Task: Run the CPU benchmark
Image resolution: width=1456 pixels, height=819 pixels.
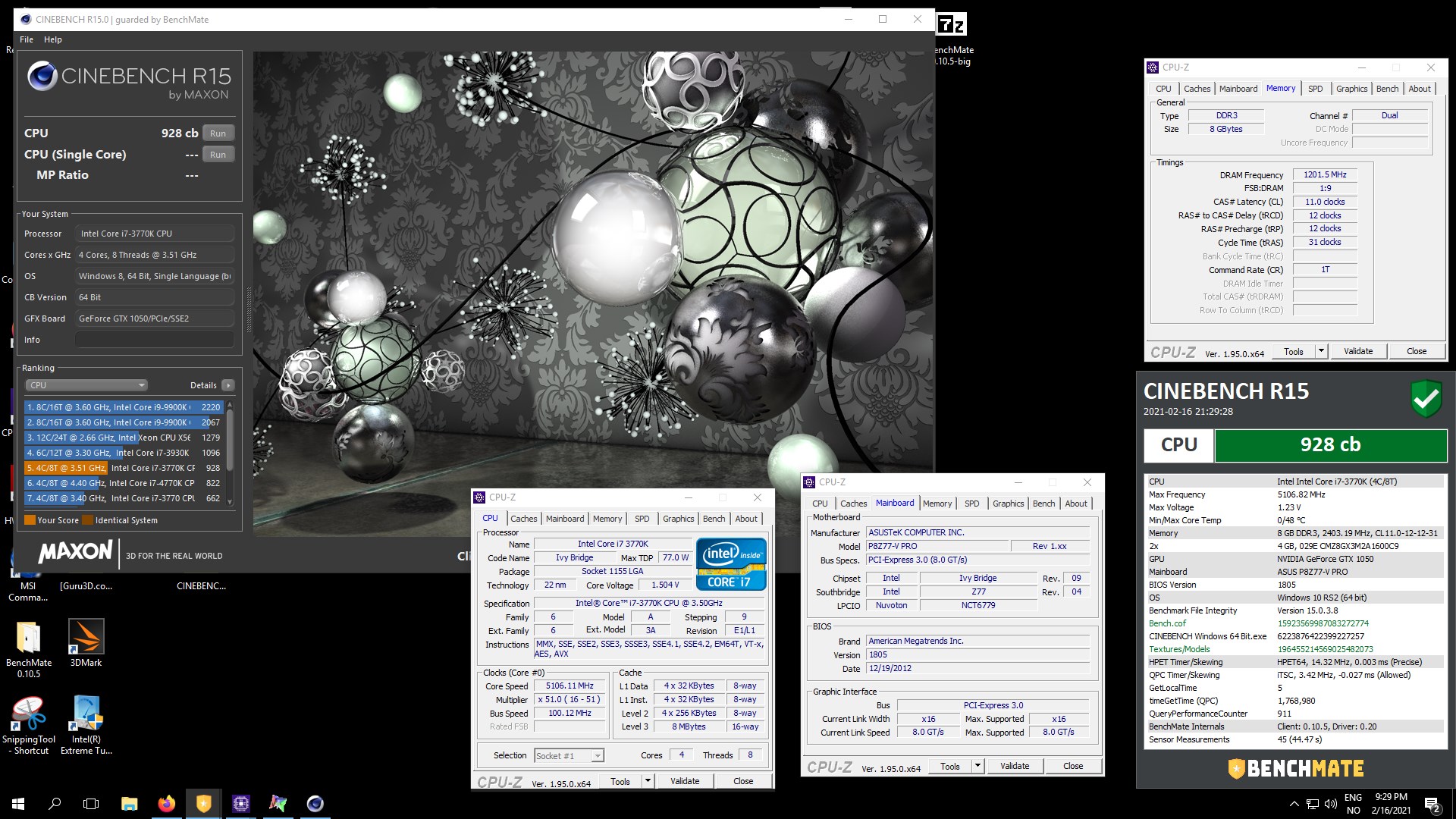Action: click(218, 133)
